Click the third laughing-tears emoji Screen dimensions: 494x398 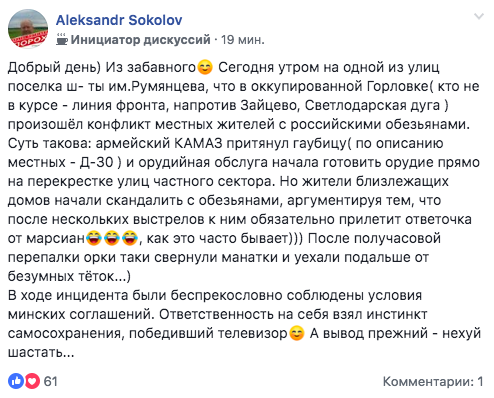tap(130, 238)
